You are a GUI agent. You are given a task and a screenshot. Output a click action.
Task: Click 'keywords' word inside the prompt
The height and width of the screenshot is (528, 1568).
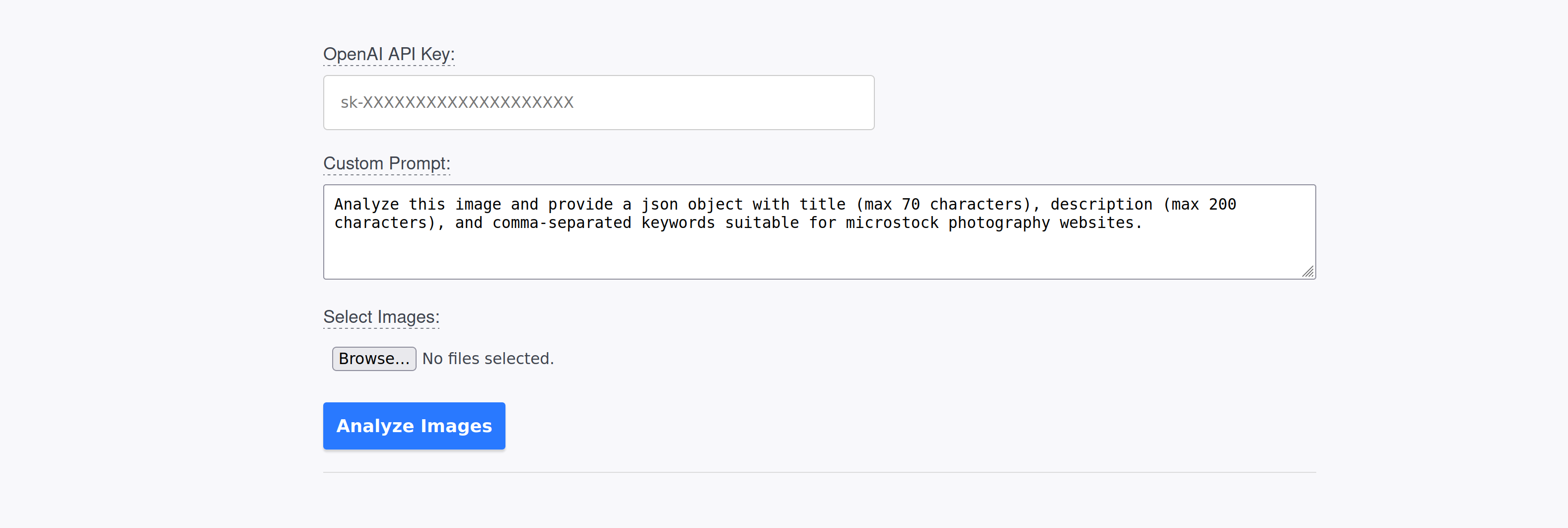677,223
